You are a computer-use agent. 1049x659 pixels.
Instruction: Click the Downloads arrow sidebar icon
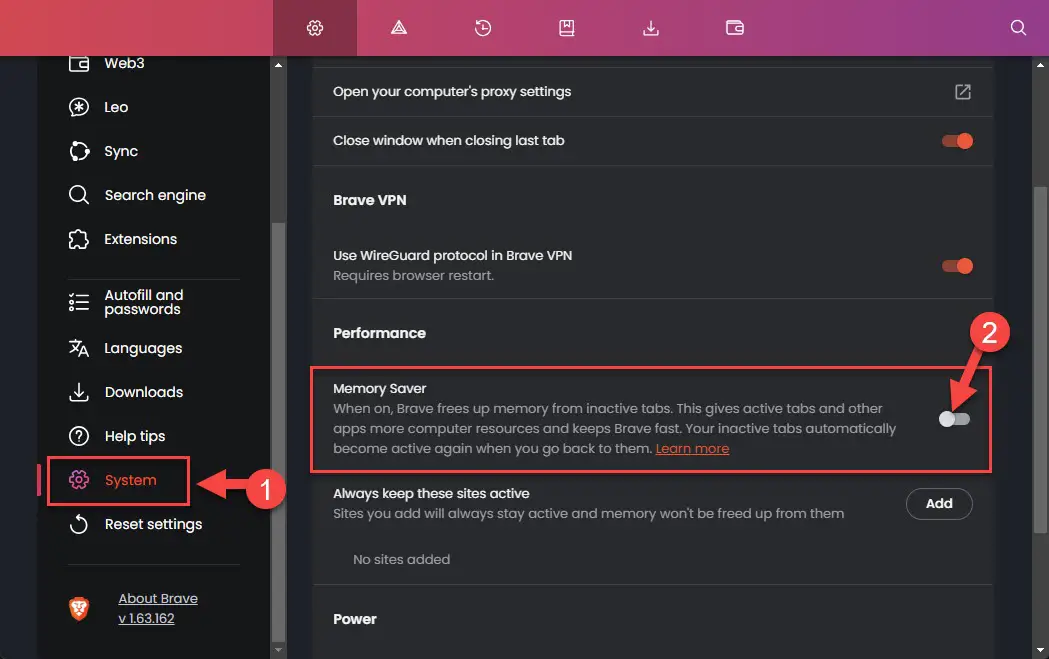(79, 392)
